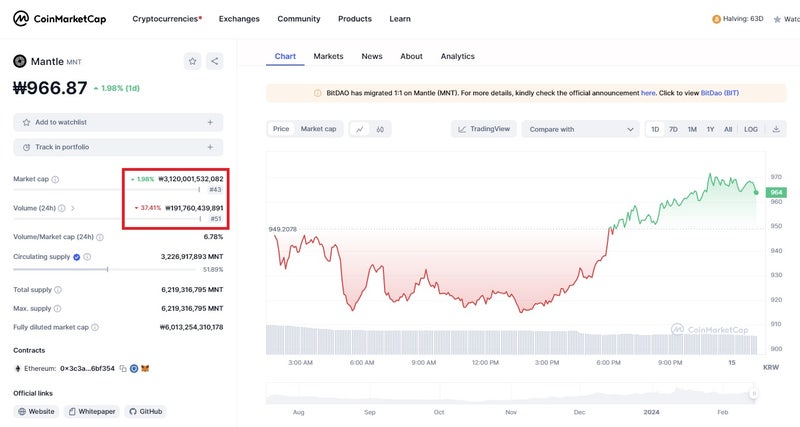Click the Halving: 63D text
The width and height of the screenshot is (800, 427).
point(743,19)
